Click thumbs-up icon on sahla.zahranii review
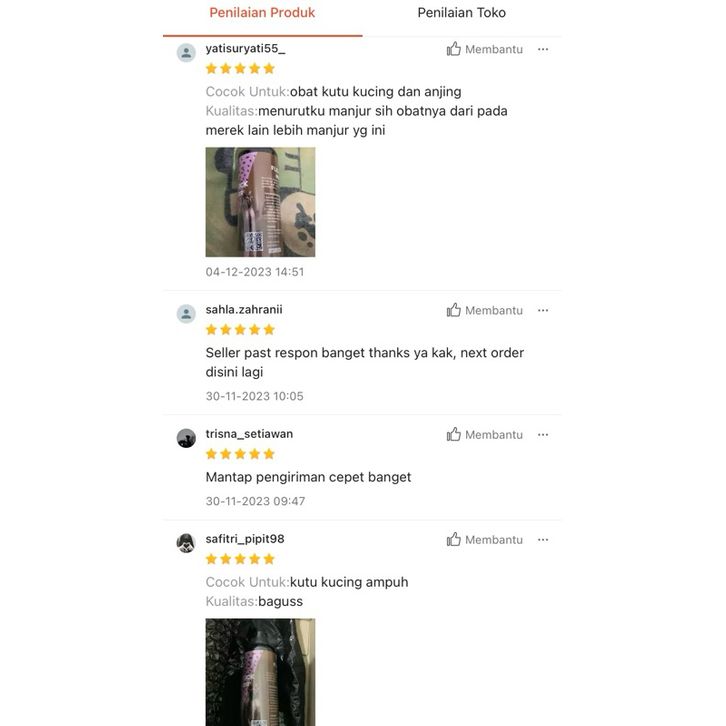 pyautogui.click(x=454, y=310)
